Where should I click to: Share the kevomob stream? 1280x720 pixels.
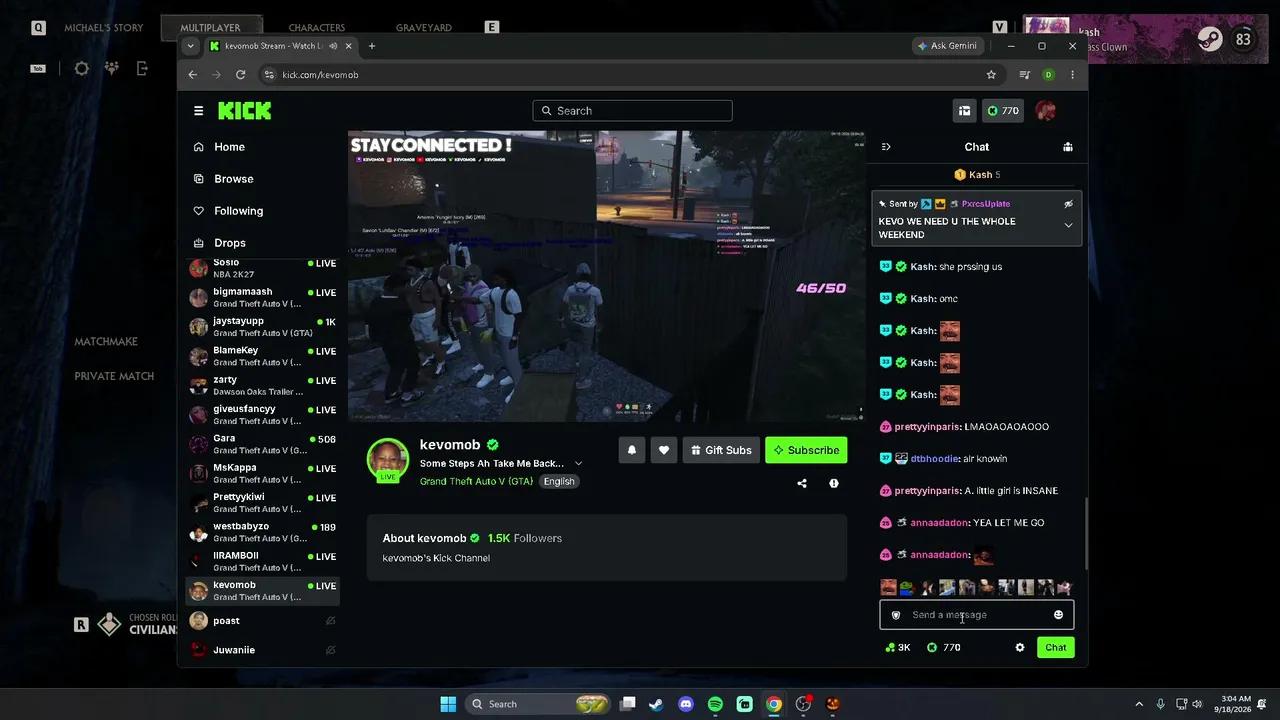[802, 483]
